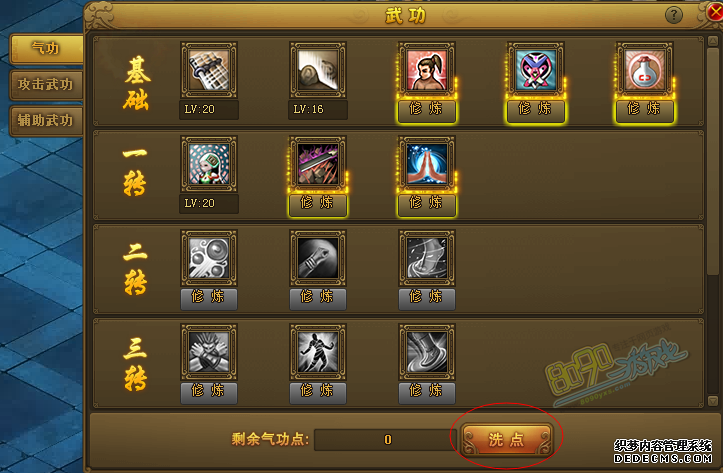Viewport: 723px width, 473px height.
Task: Select the green-haired girl skill in 一转 row
Action: (x=209, y=164)
